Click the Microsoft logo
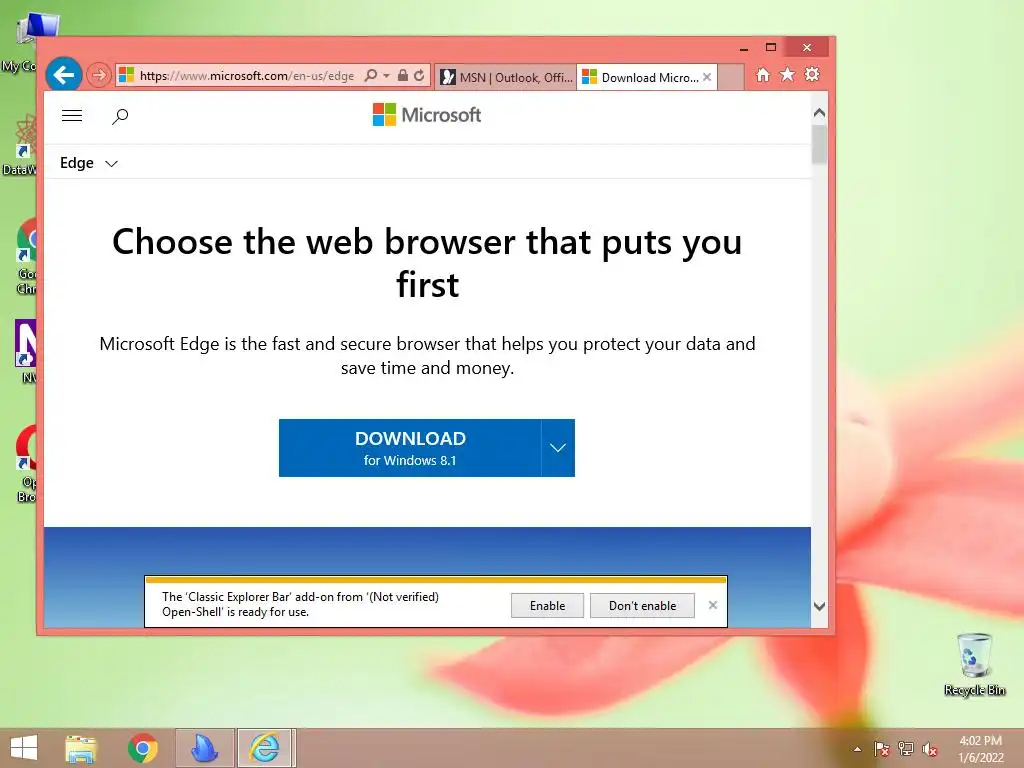This screenshot has width=1024, height=768. pyautogui.click(x=426, y=115)
